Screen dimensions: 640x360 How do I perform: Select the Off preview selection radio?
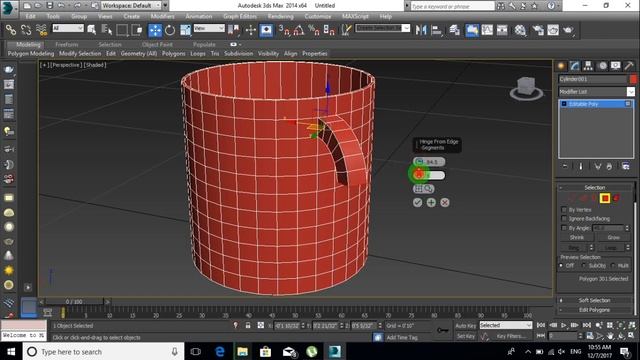(562, 265)
